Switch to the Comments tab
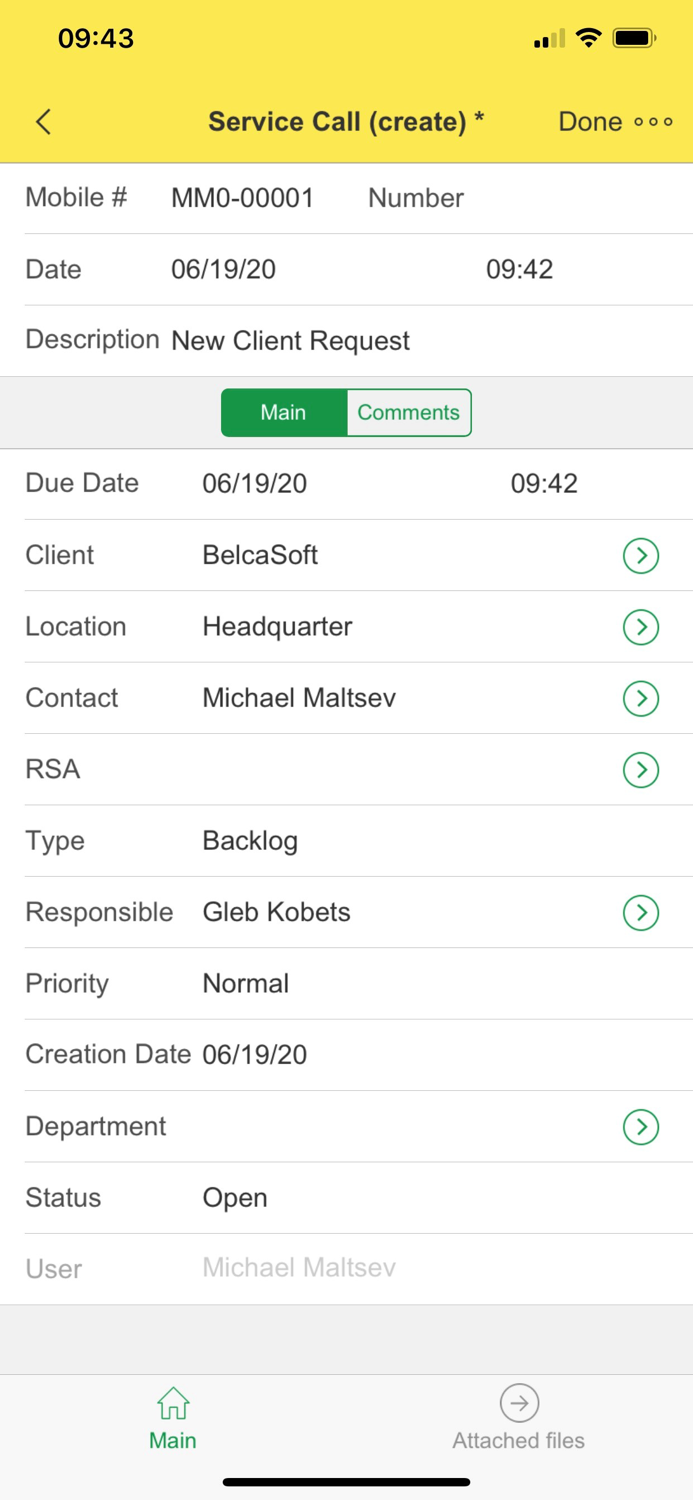The image size is (693, 1500). 408,412
